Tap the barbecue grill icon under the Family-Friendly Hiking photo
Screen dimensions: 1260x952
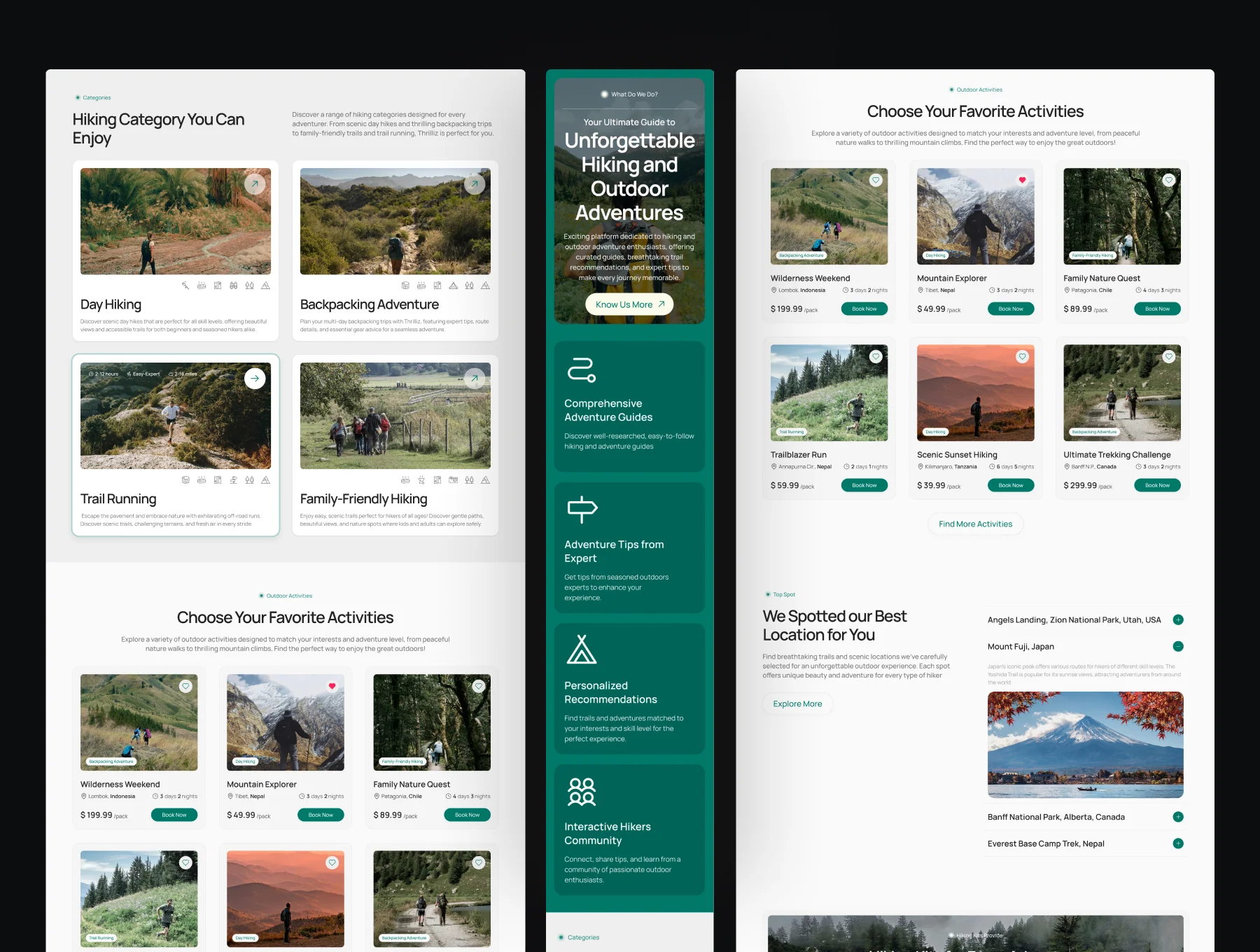pos(421,480)
